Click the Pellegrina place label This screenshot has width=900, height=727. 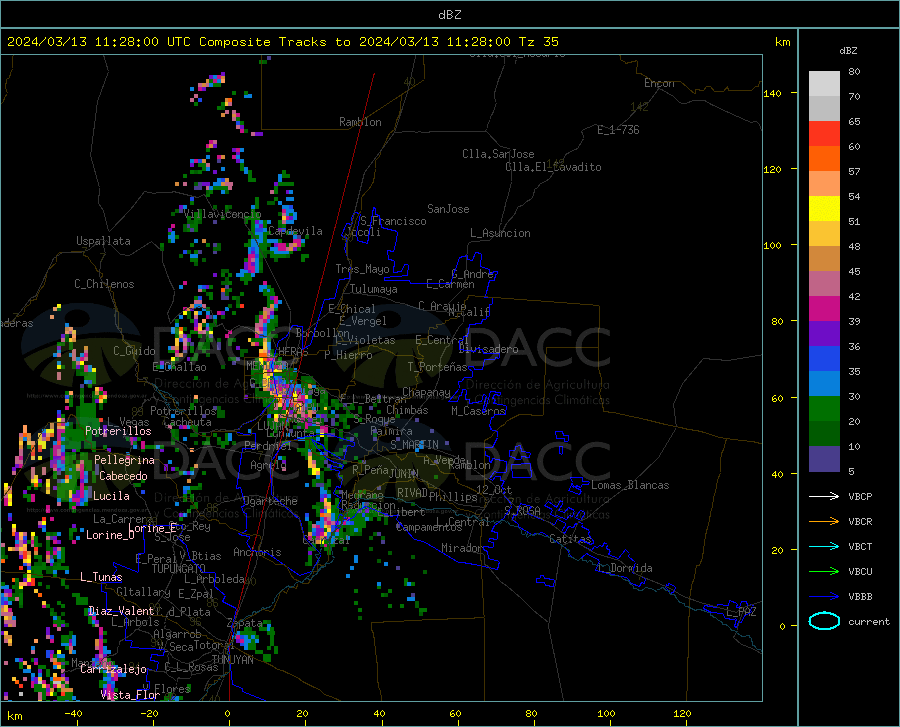click(x=125, y=460)
